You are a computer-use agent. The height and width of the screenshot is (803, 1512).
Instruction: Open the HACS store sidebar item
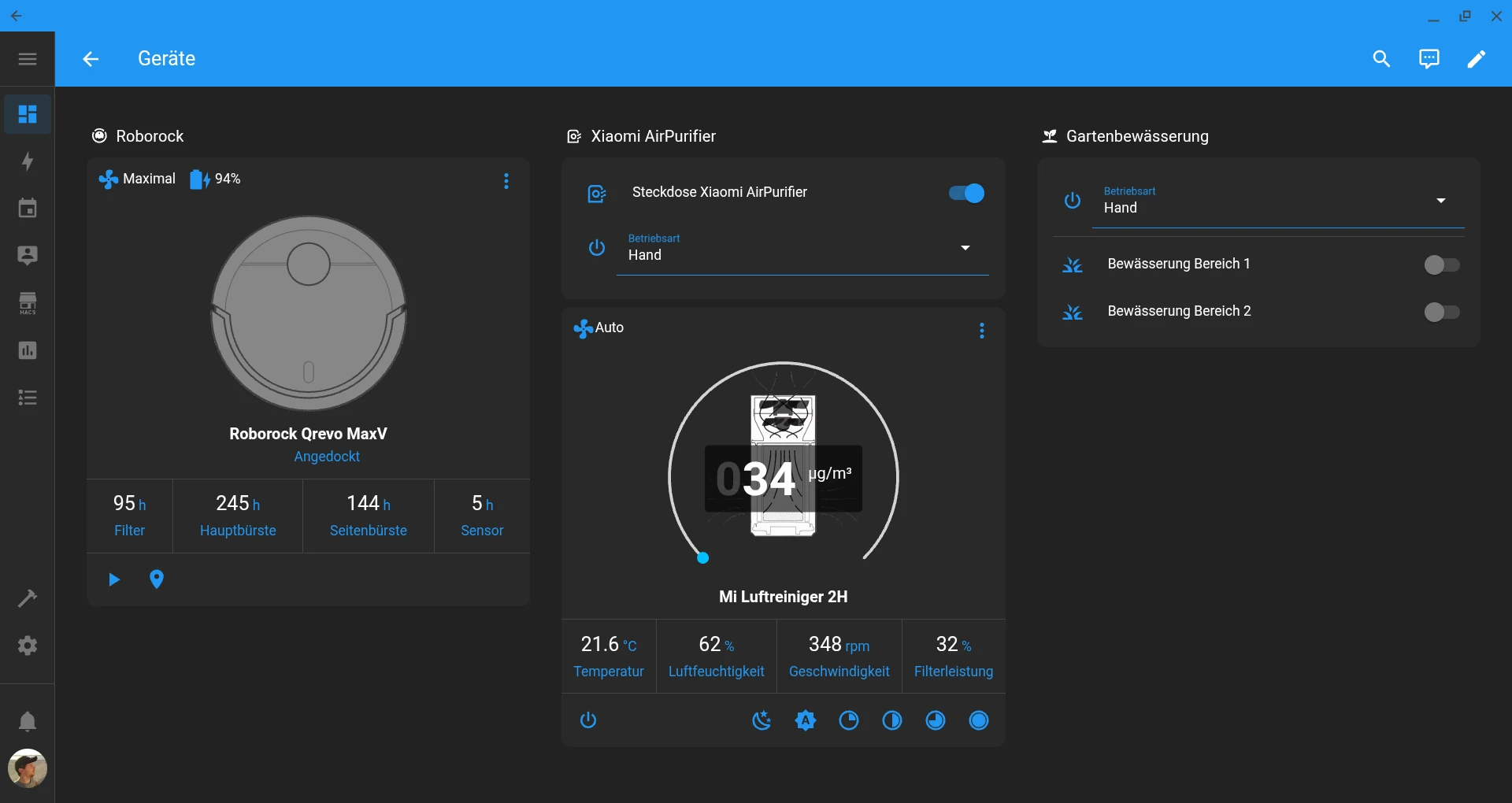pyautogui.click(x=28, y=303)
